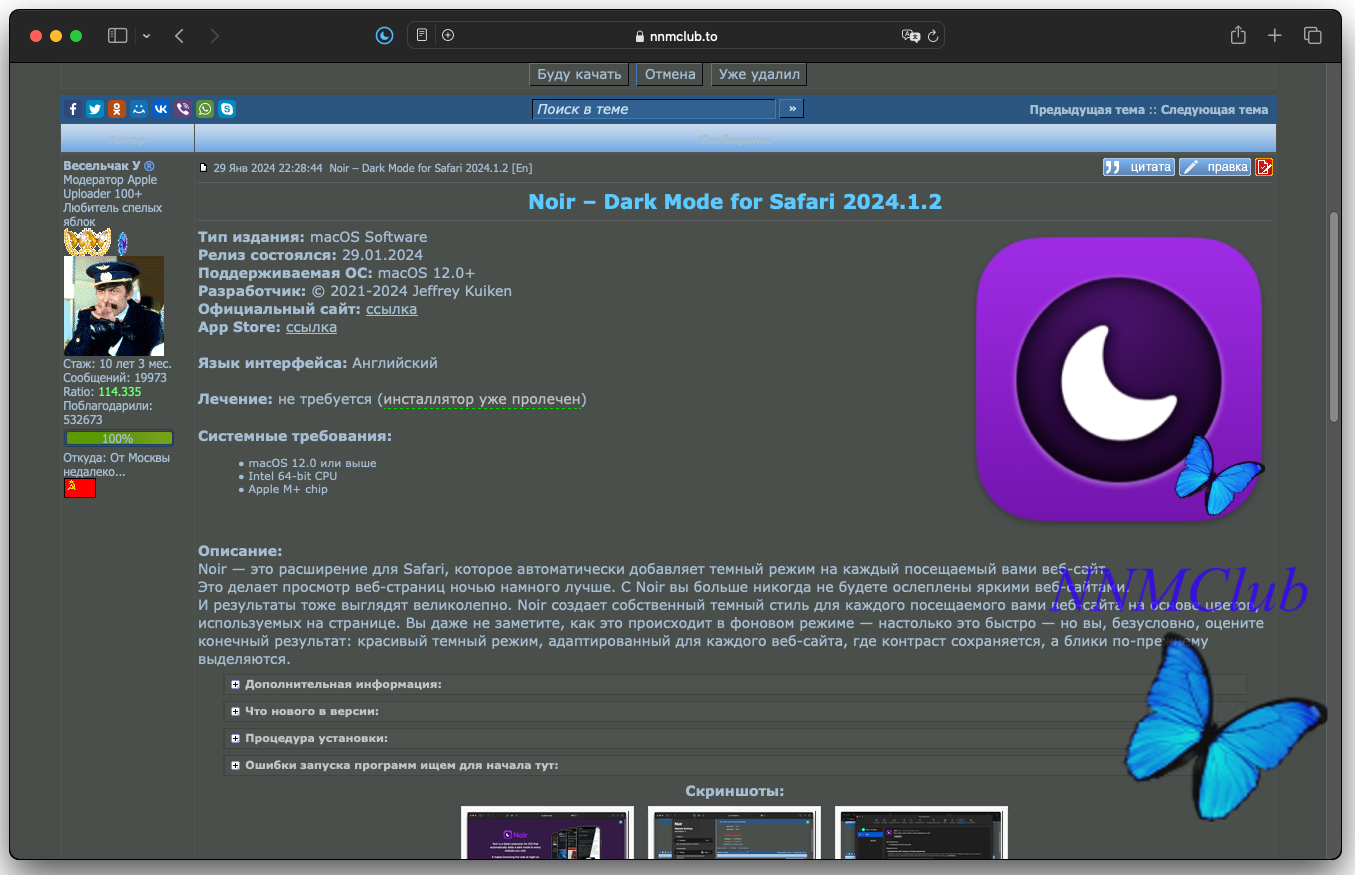1355x875 pixels.
Task: Share the topic on Facebook
Action: click(x=73, y=109)
